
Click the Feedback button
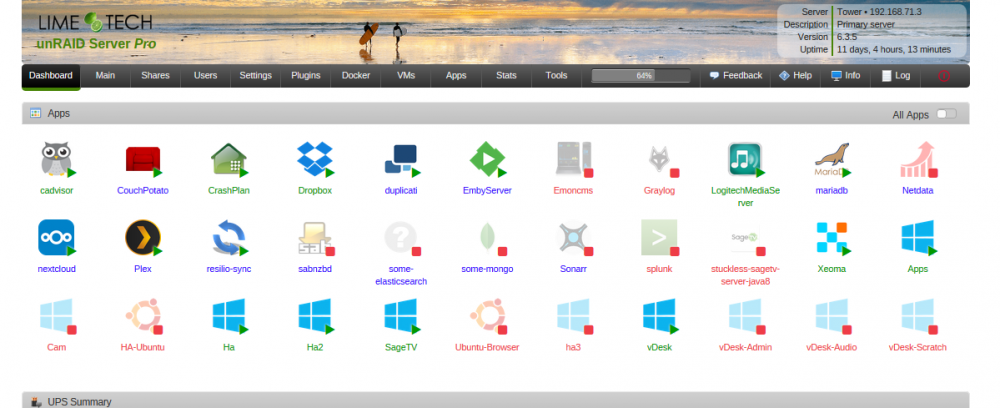click(736, 75)
